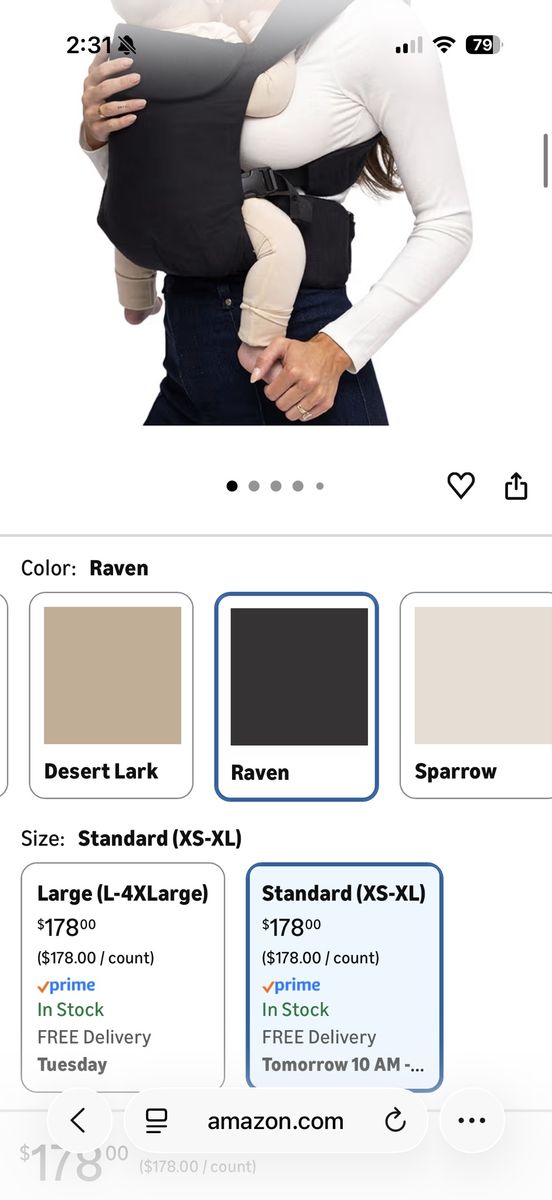Select Large (L-4XLarge) size option
This screenshot has height=1200, width=552.
pyautogui.click(x=123, y=977)
